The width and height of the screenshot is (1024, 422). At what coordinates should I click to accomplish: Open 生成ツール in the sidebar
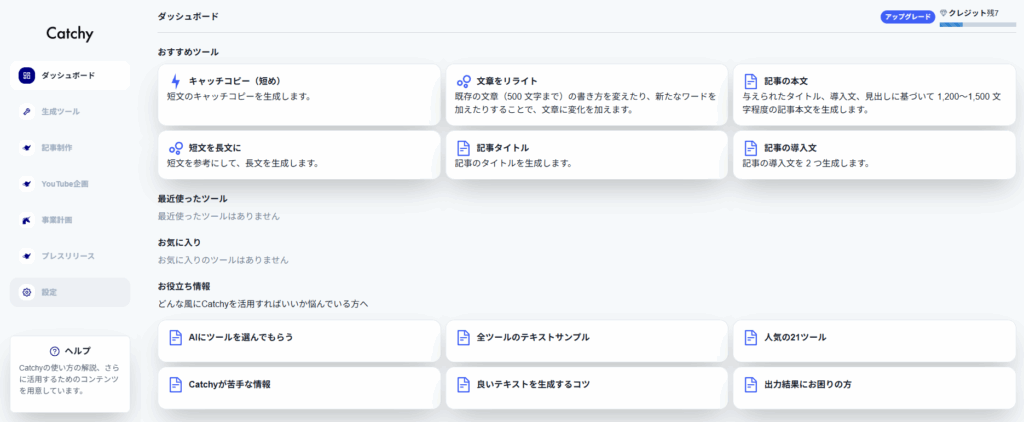[x=60, y=111]
